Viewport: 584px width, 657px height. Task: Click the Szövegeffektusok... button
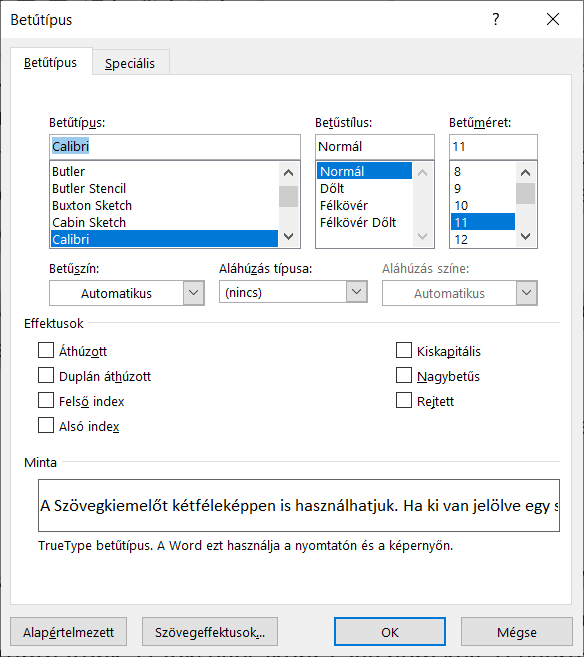point(210,632)
